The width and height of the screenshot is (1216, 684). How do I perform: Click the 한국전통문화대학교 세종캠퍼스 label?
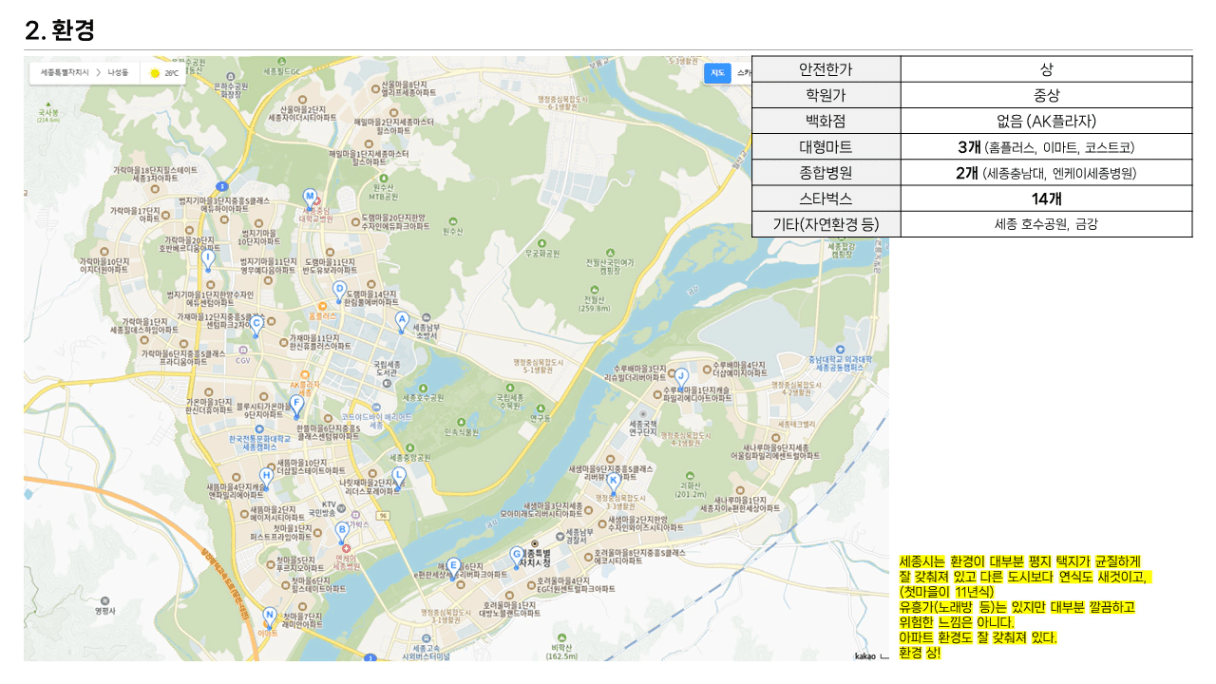(x=259, y=441)
